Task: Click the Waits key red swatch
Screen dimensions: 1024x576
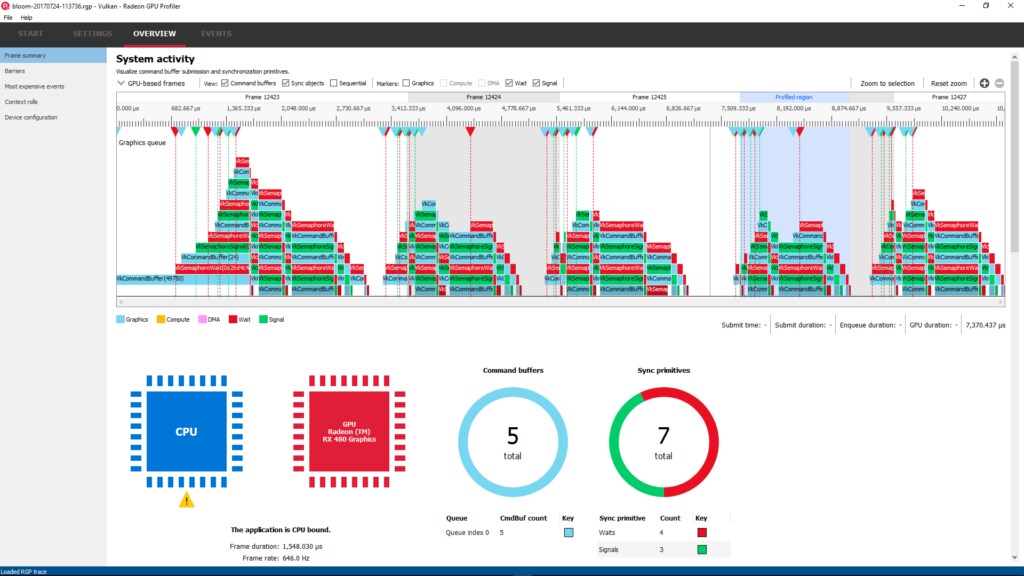Action: pyautogui.click(x=701, y=533)
